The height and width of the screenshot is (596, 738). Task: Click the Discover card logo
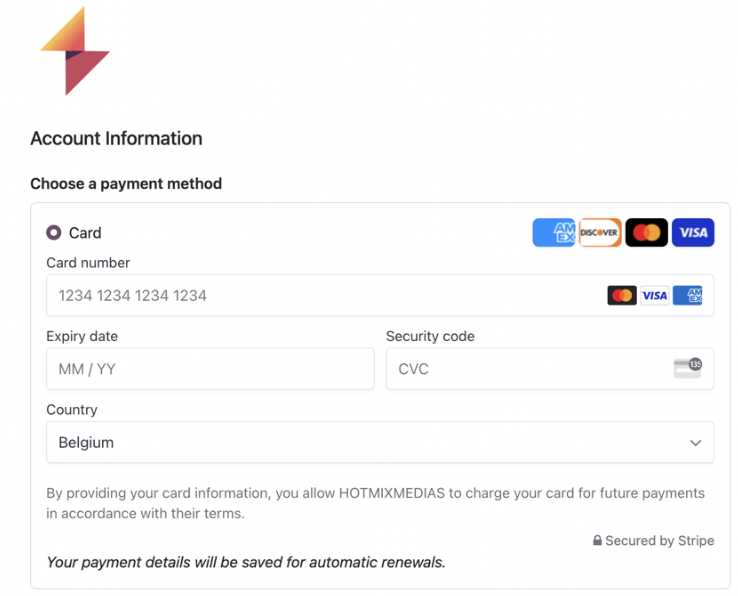600,233
